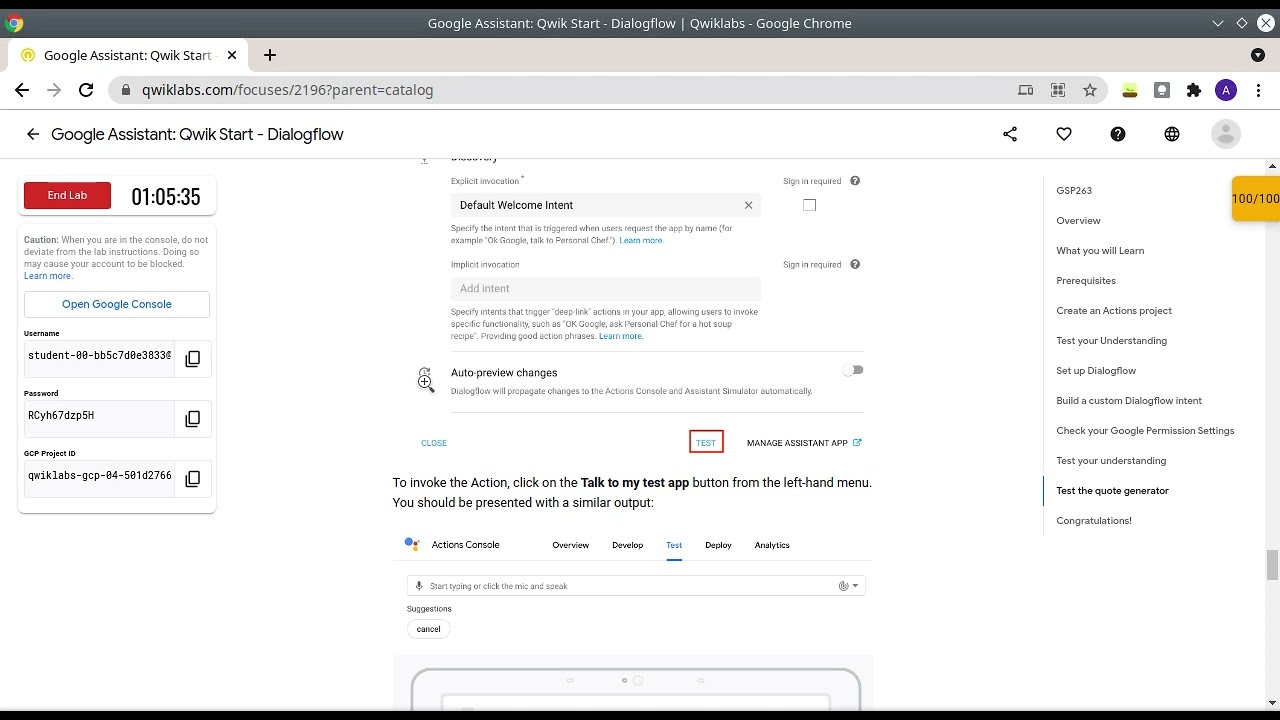Open the Qwiklabs user account avatar
This screenshot has height=720, width=1280.
1226,134
